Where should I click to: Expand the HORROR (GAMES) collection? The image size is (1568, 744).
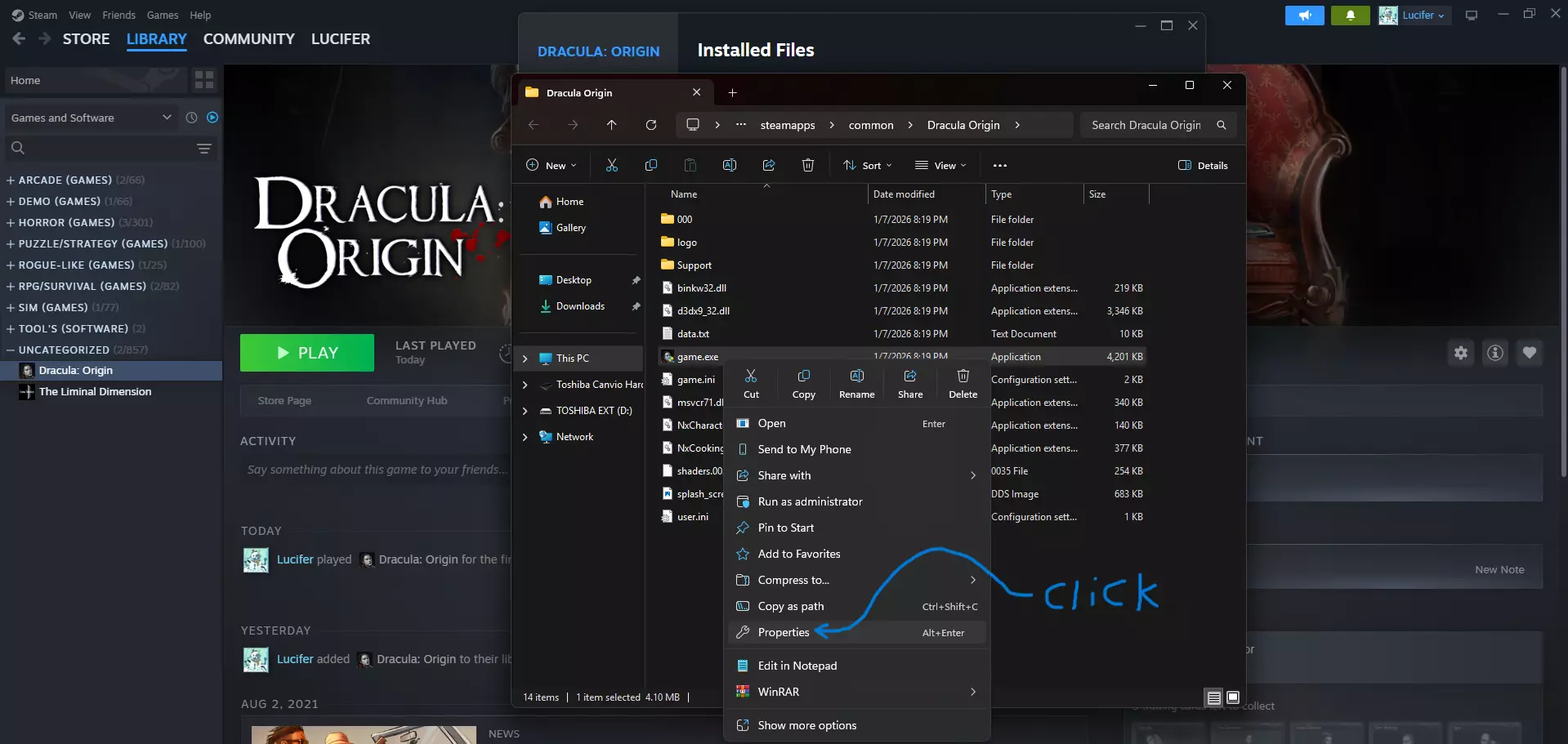point(11,222)
